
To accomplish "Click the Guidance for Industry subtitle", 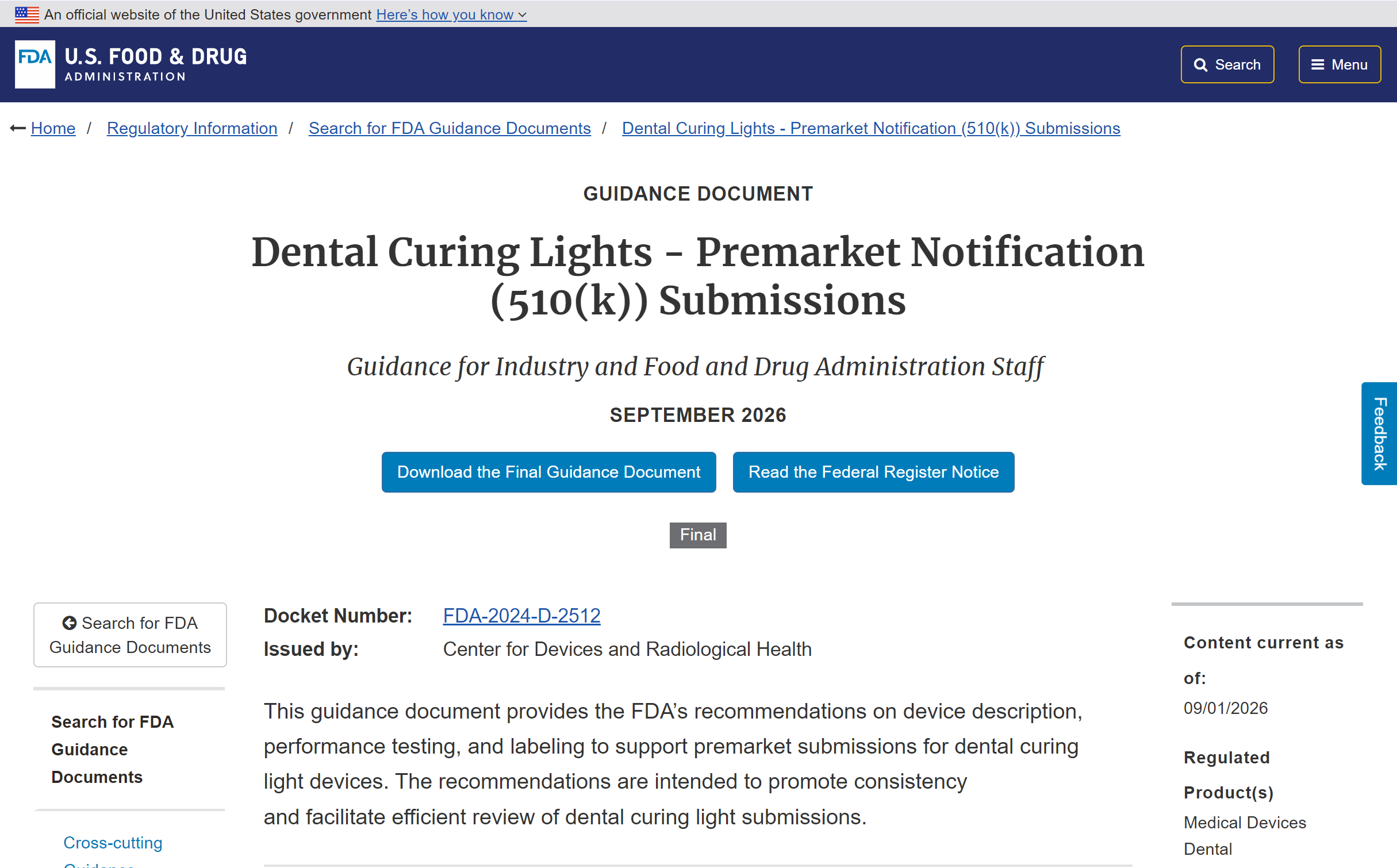I will pos(696,367).
